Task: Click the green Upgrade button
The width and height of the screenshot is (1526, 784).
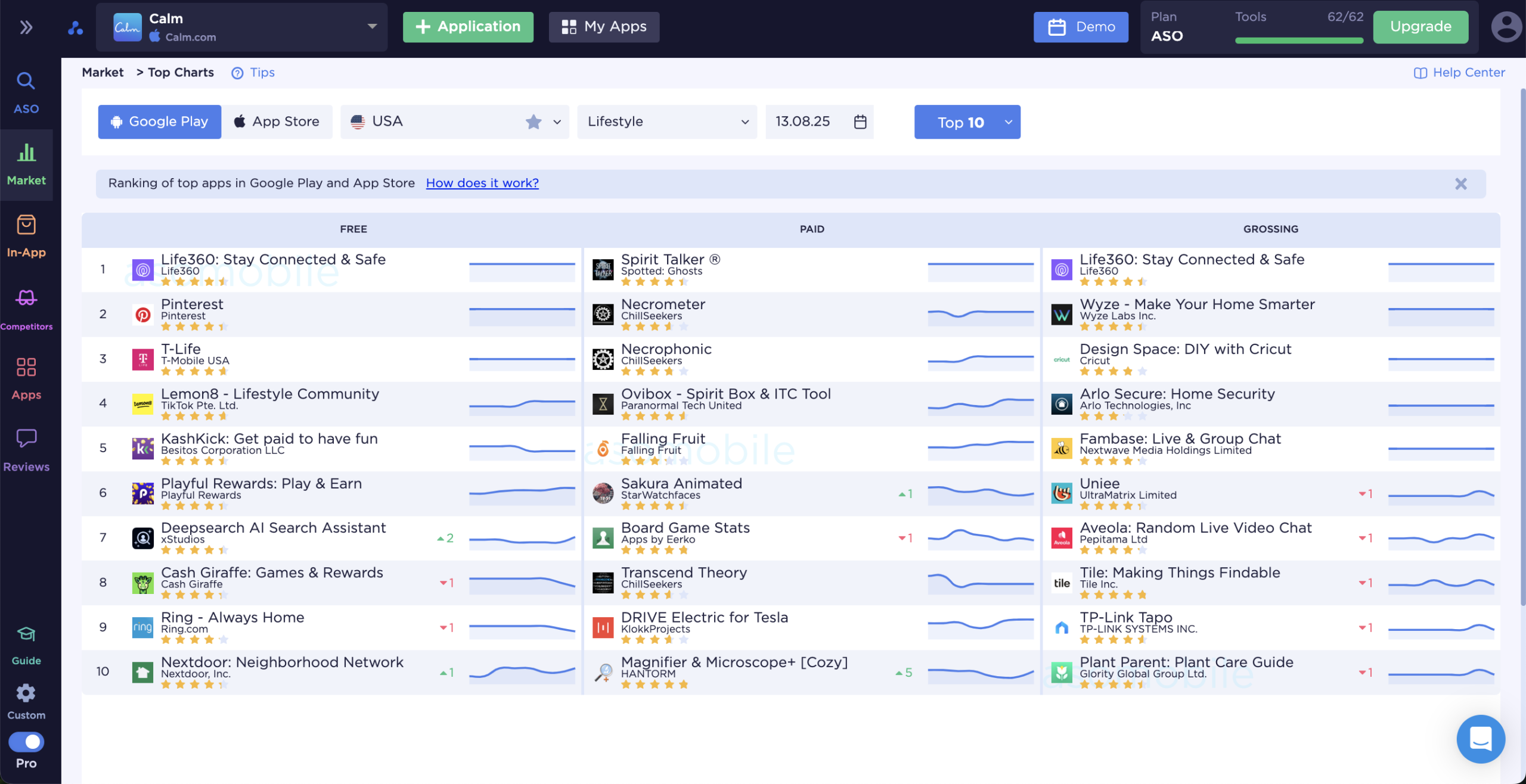Action: [1420, 27]
